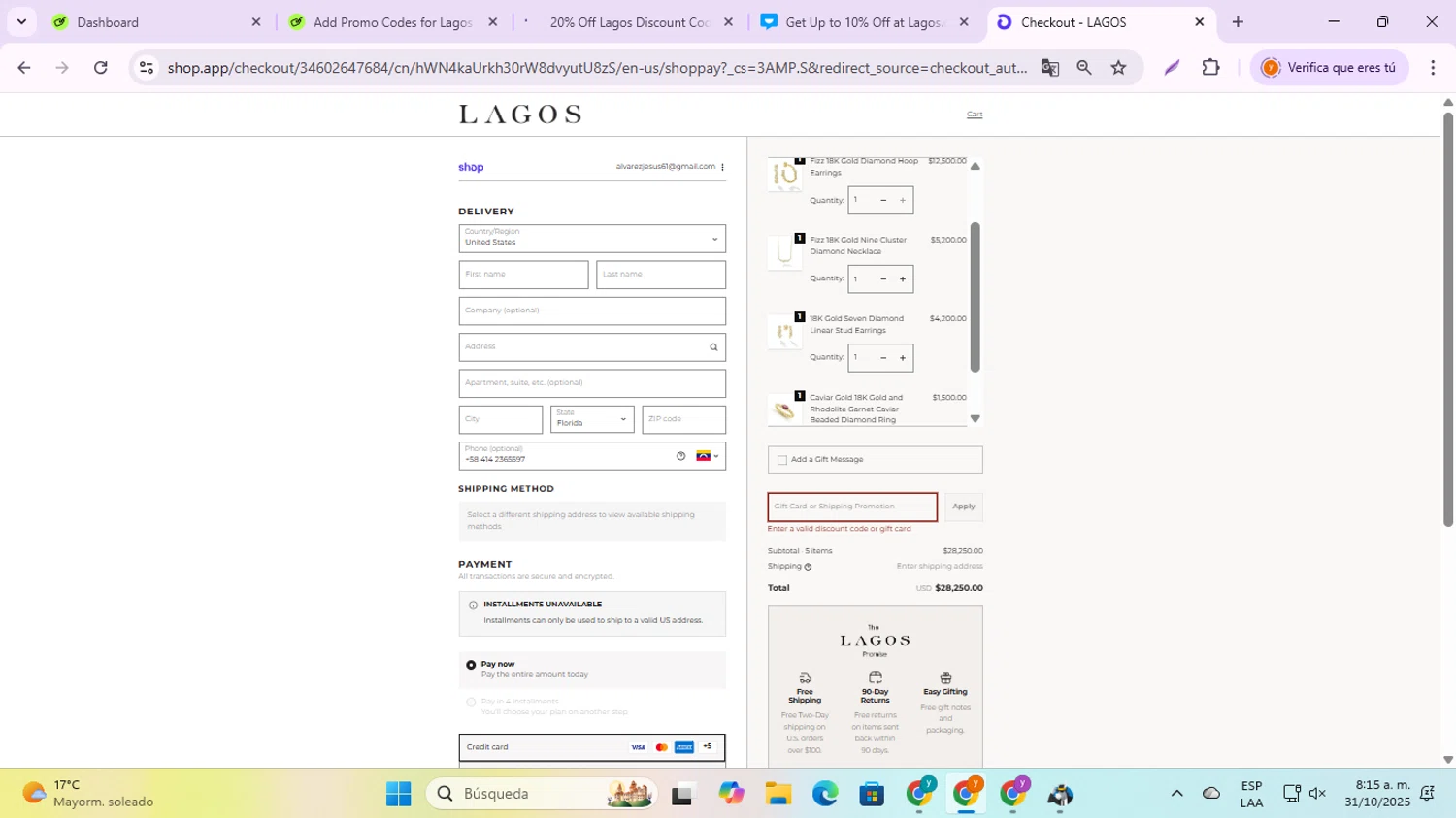Show the +5 more card types

(708, 746)
